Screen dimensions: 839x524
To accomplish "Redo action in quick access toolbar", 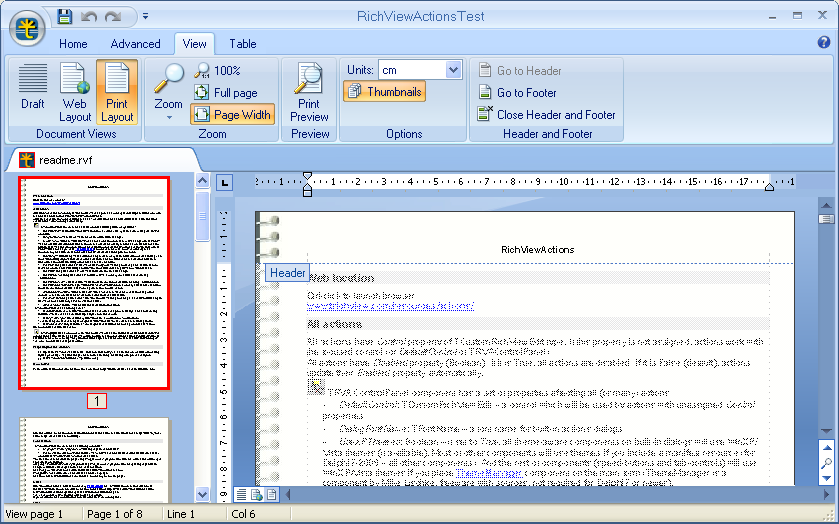I will coord(113,17).
